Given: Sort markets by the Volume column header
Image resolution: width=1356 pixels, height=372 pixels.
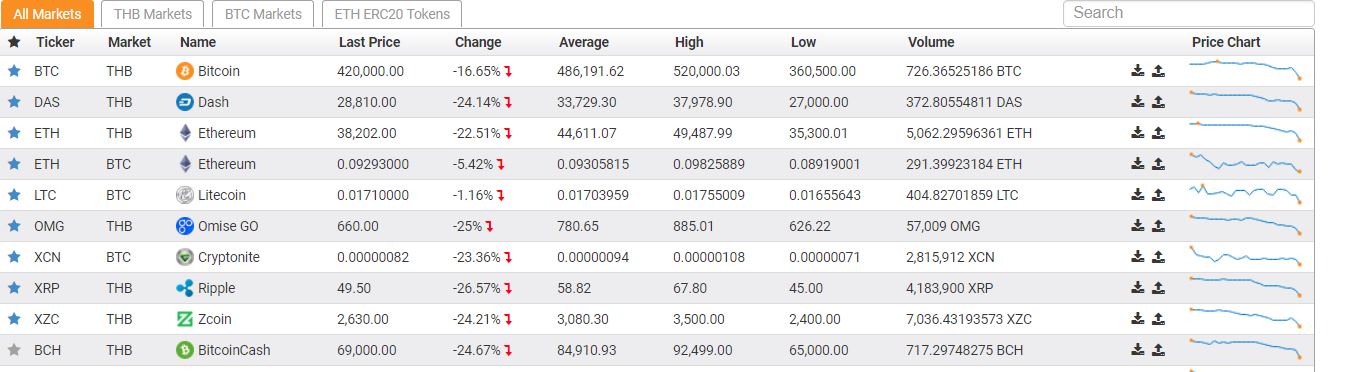Looking at the screenshot, I should pos(931,42).
